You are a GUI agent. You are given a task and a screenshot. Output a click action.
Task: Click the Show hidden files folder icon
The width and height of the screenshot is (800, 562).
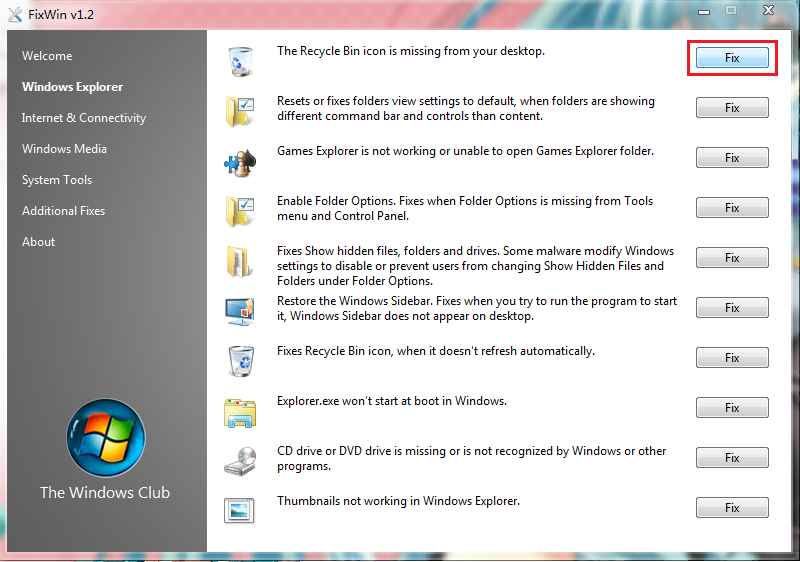(239, 262)
